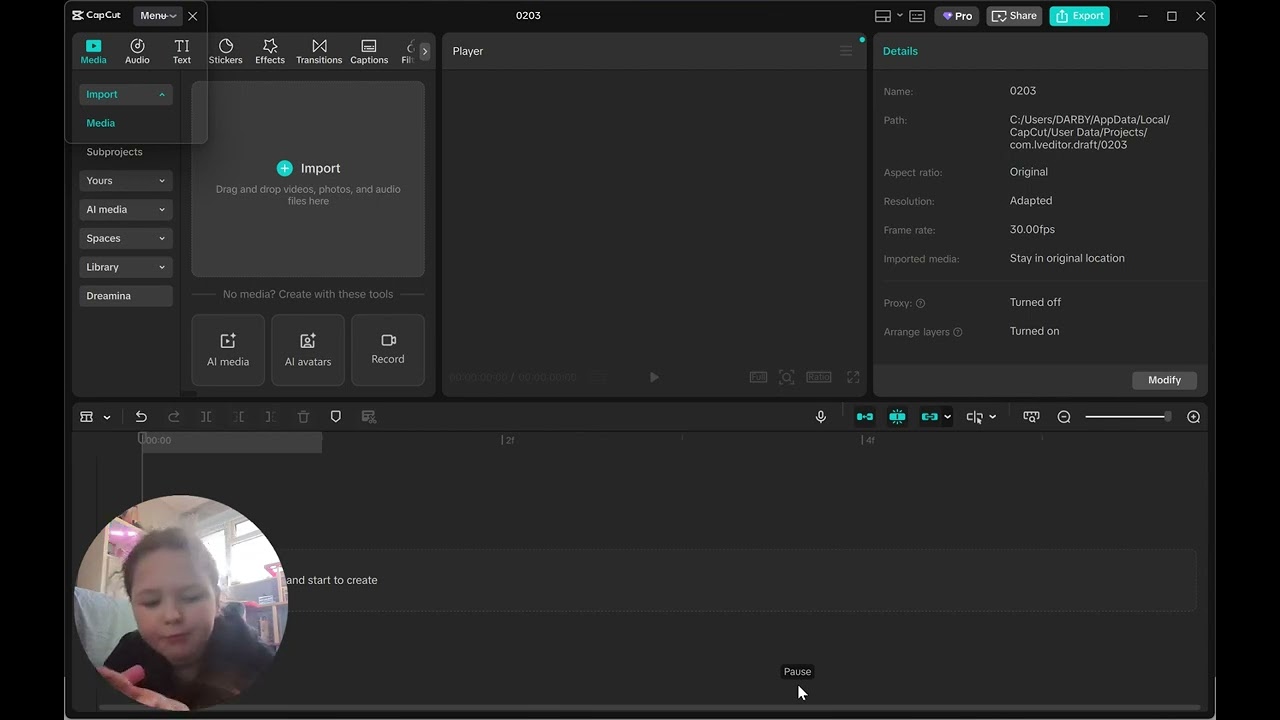Click the Arrange layers info icon
This screenshot has width=1280, height=720.
click(x=958, y=332)
